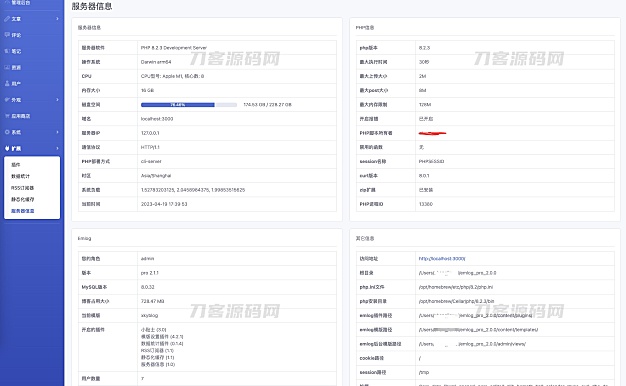Click the cli-server deployment value

point(151,162)
